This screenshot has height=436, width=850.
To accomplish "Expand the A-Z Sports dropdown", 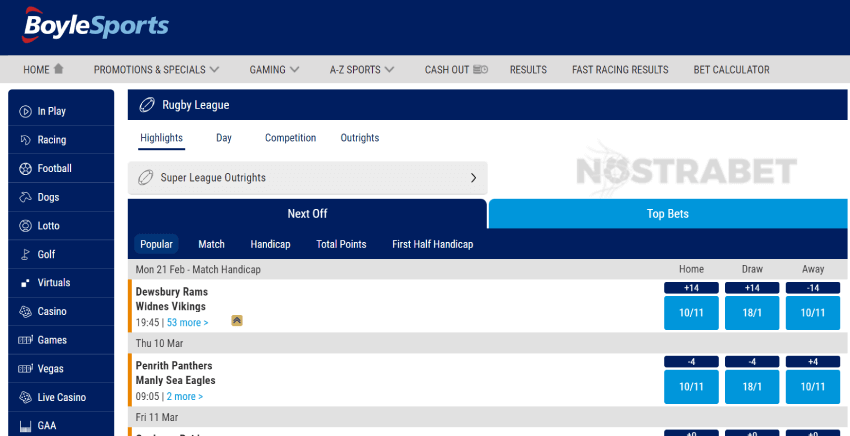I will 362,69.
